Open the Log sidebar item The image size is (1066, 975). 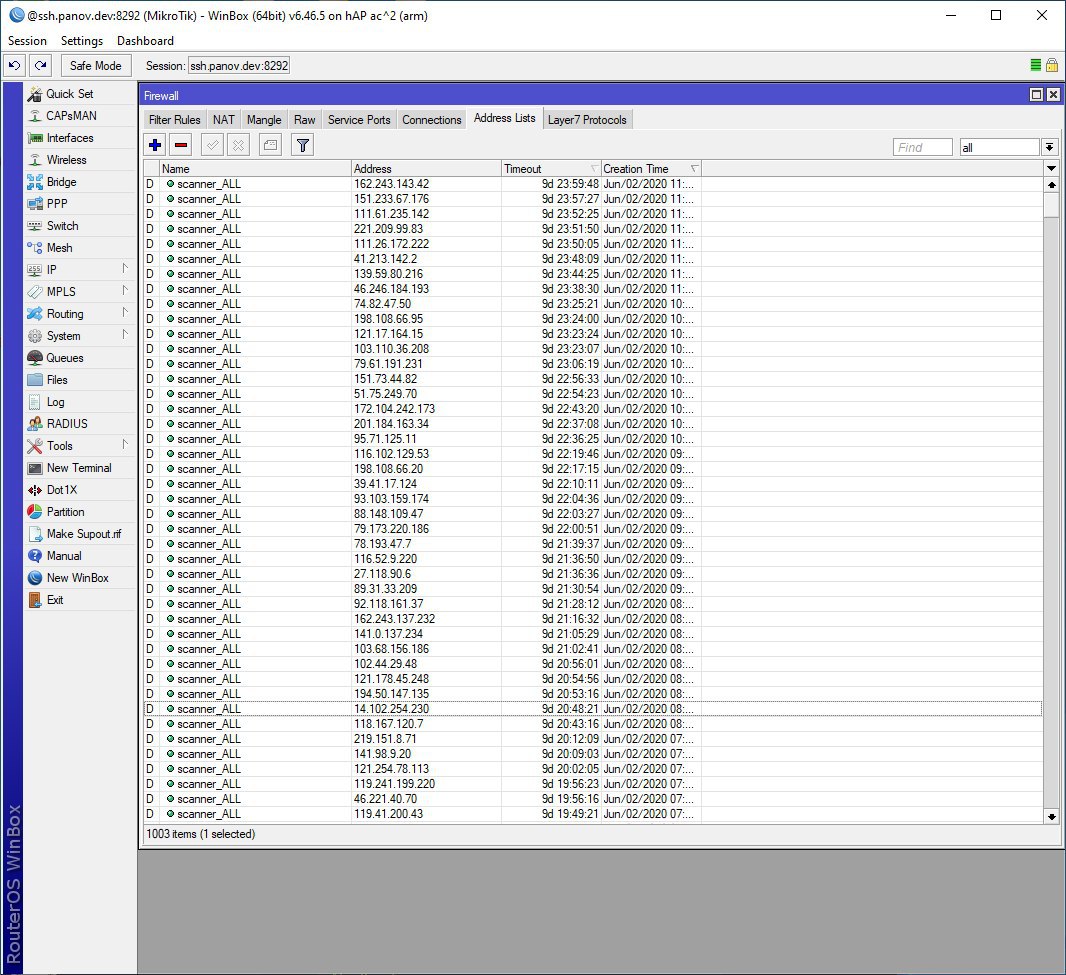[80, 402]
